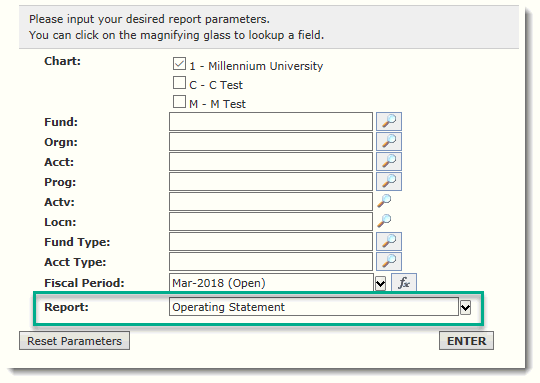Check the C - C Test chart
540x383 pixels.
(x=179, y=83)
